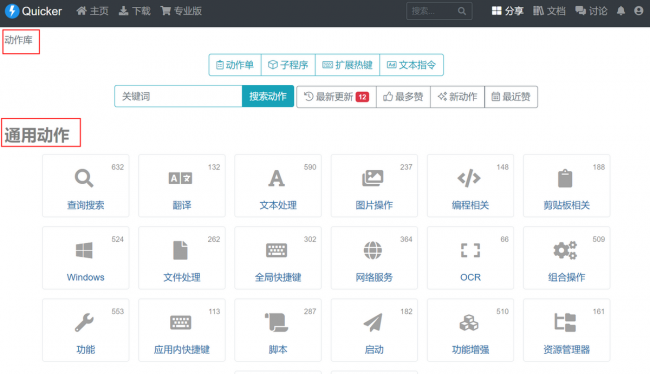Open the 剪贴板相关 clipboard icon
Viewport: 650px width, 374px height.
(565, 178)
